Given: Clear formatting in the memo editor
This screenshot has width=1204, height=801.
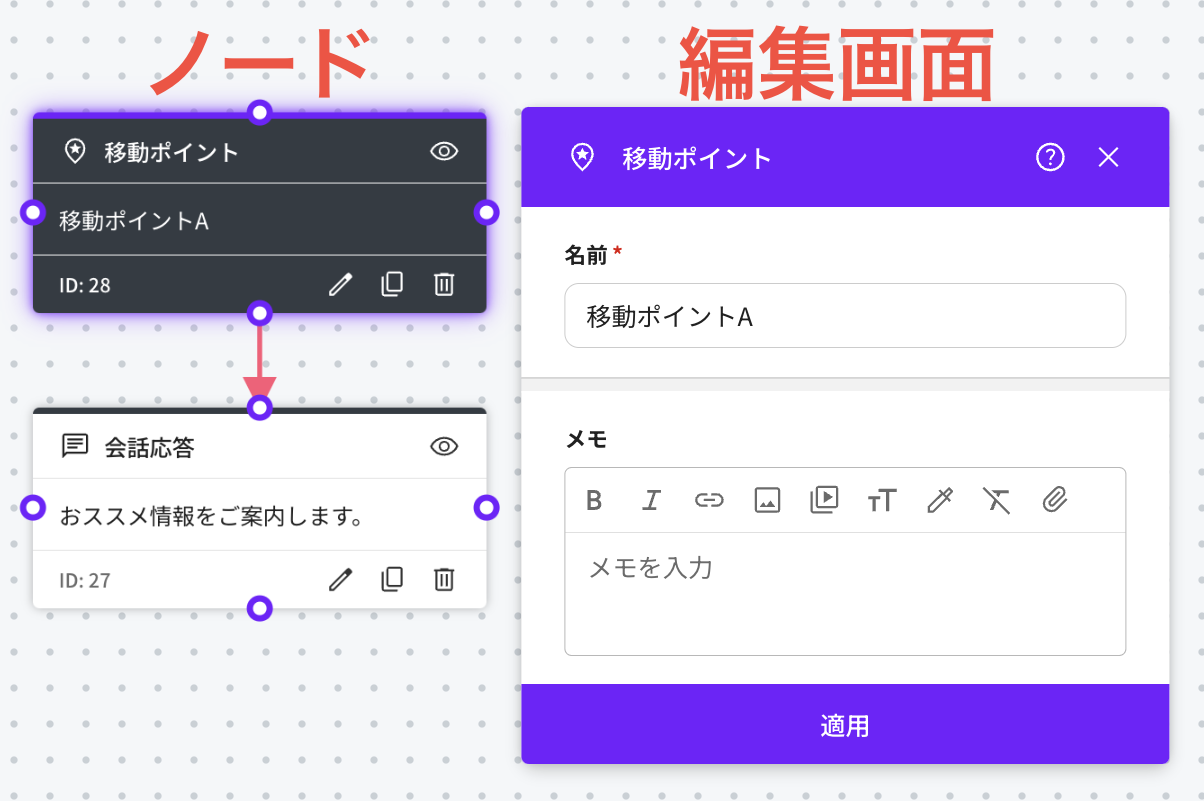Looking at the screenshot, I should [x=997, y=500].
